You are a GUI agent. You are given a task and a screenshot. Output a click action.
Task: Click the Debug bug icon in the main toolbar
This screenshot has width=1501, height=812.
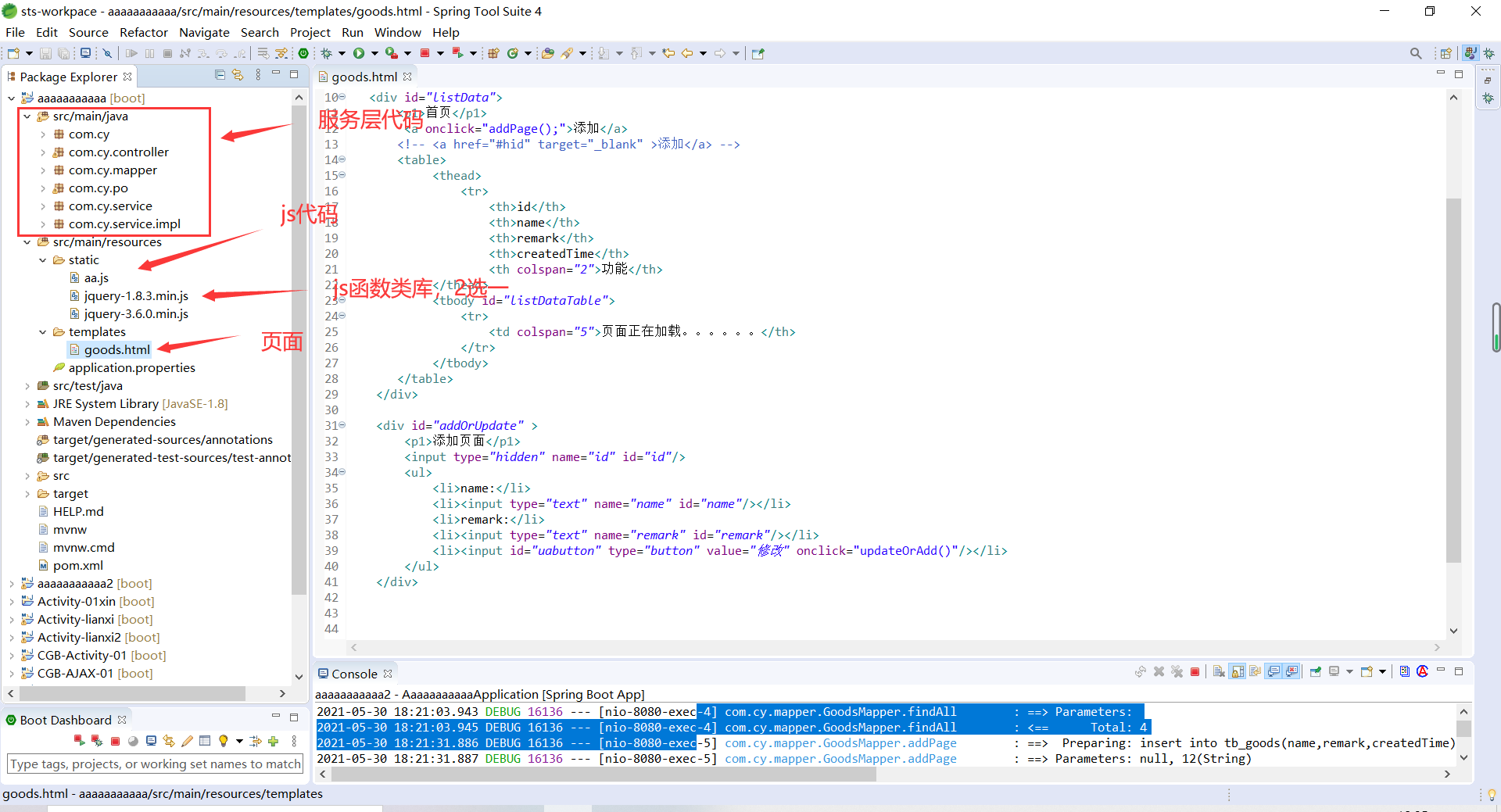(326, 53)
